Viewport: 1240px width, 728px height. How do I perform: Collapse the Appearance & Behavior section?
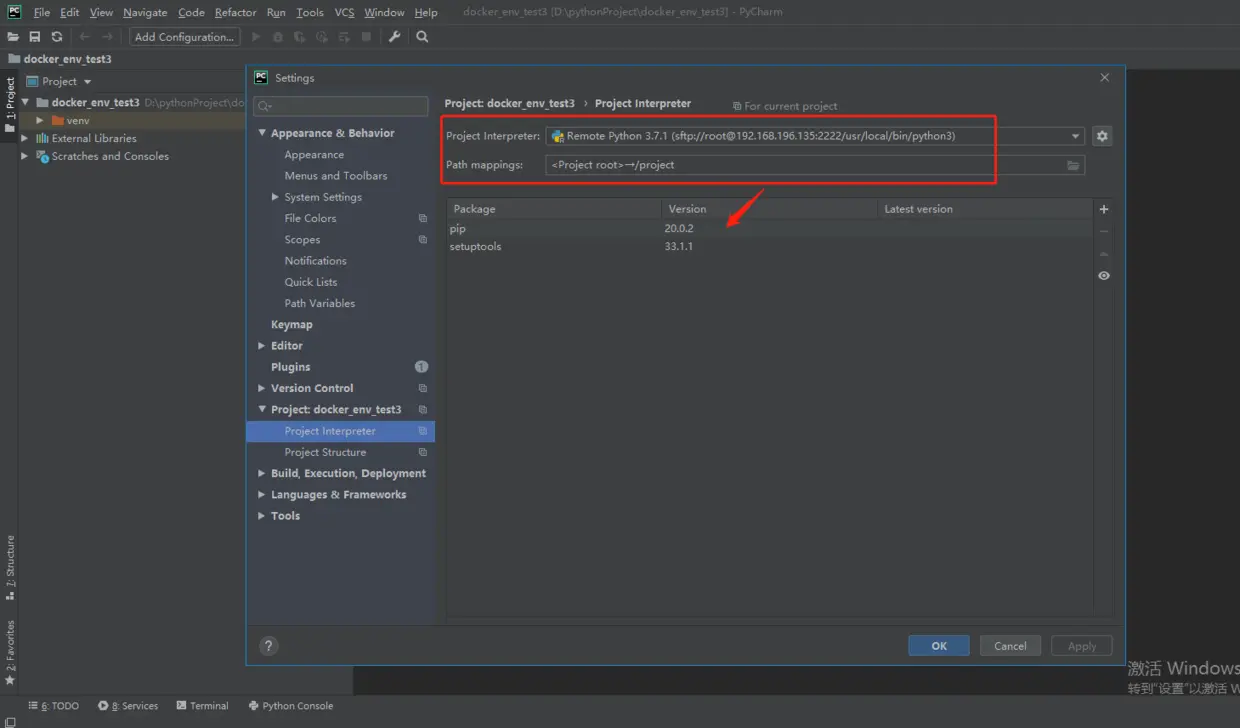click(x=262, y=133)
